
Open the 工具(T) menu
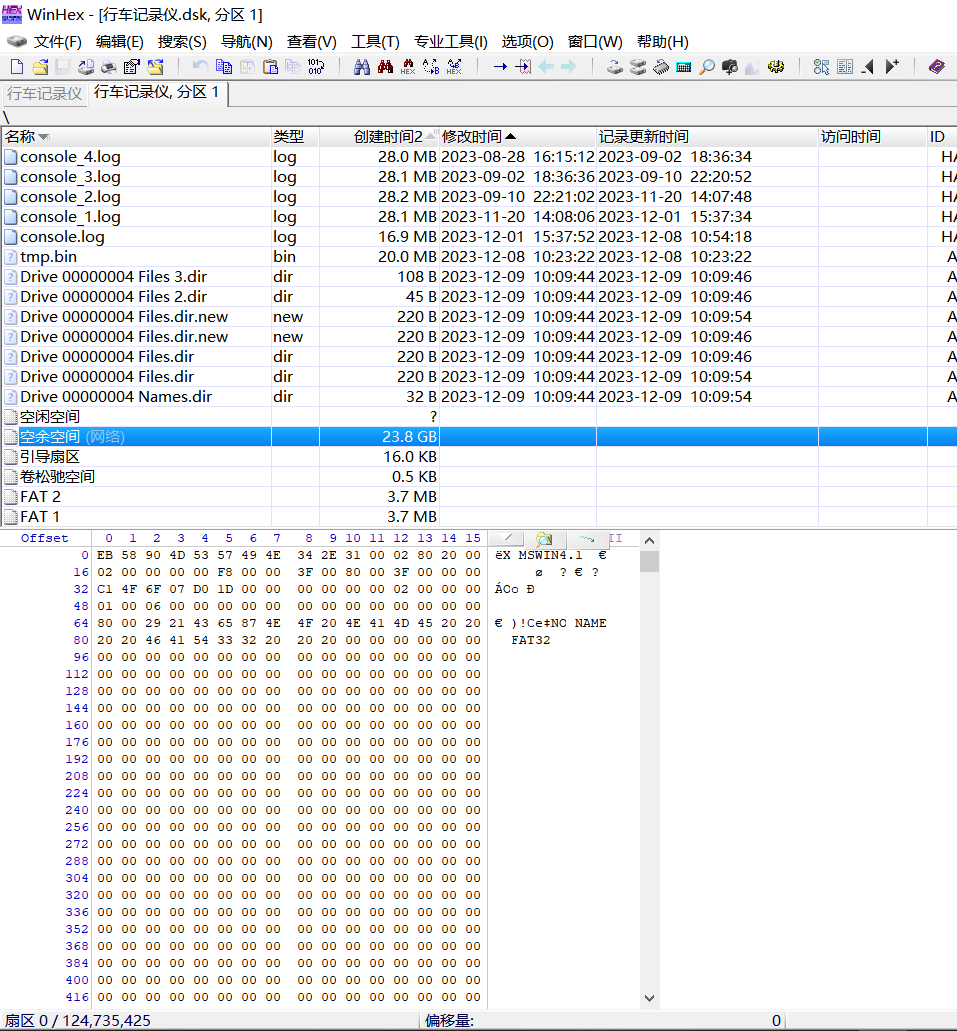[375, 42]
